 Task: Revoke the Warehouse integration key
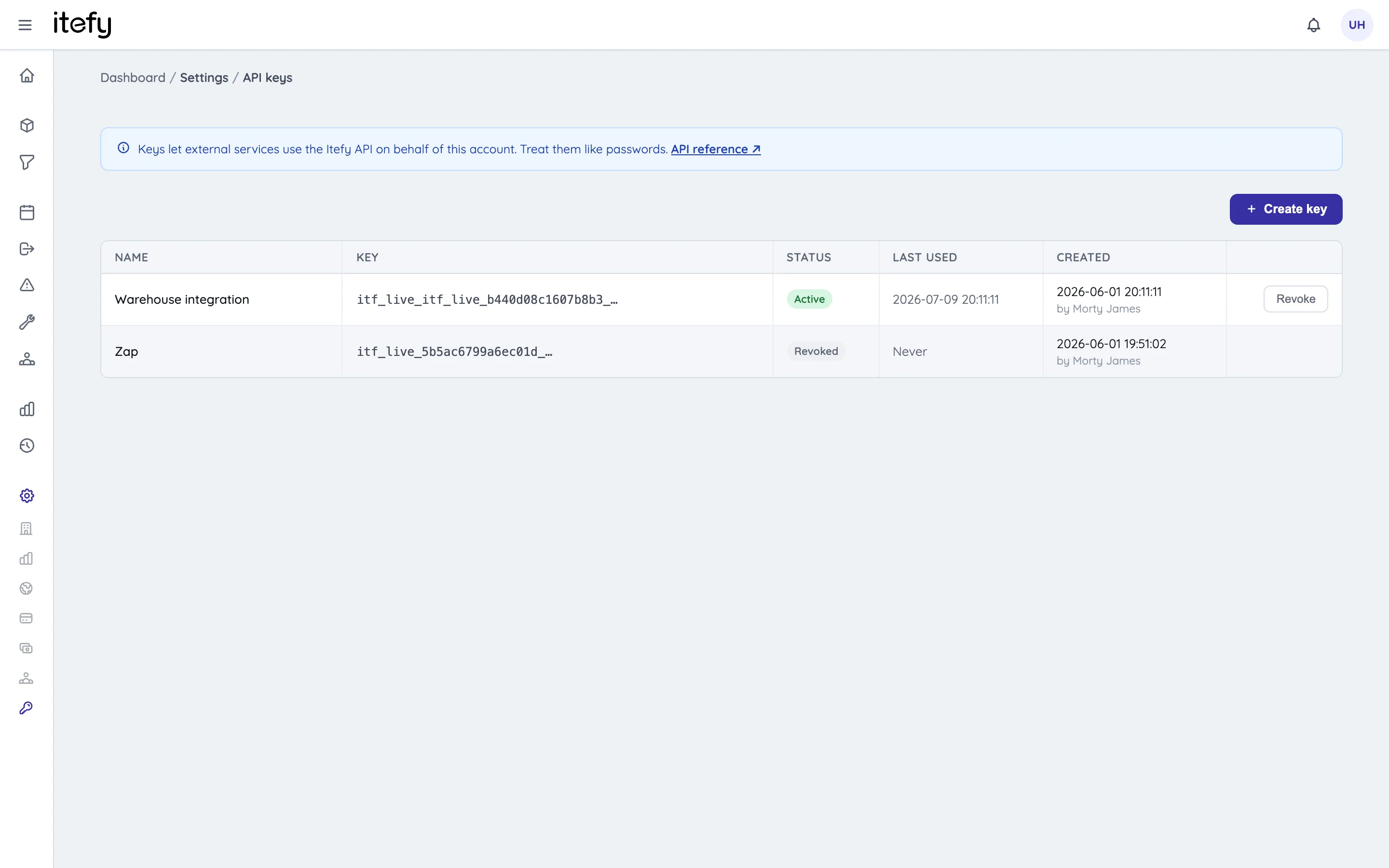pos(1295,299)
